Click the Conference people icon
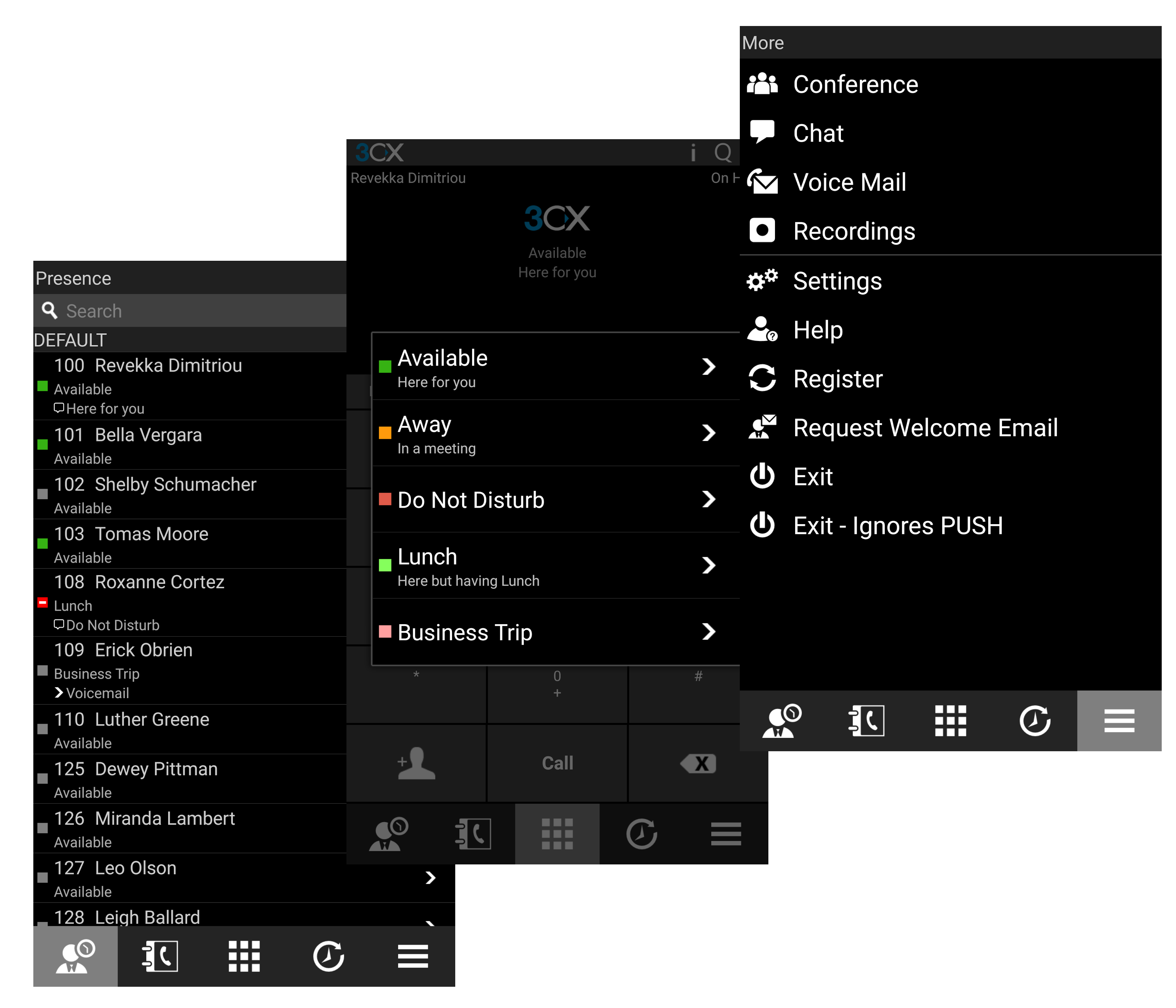Screen dimensions: 1176x1008 pos(762,84)
